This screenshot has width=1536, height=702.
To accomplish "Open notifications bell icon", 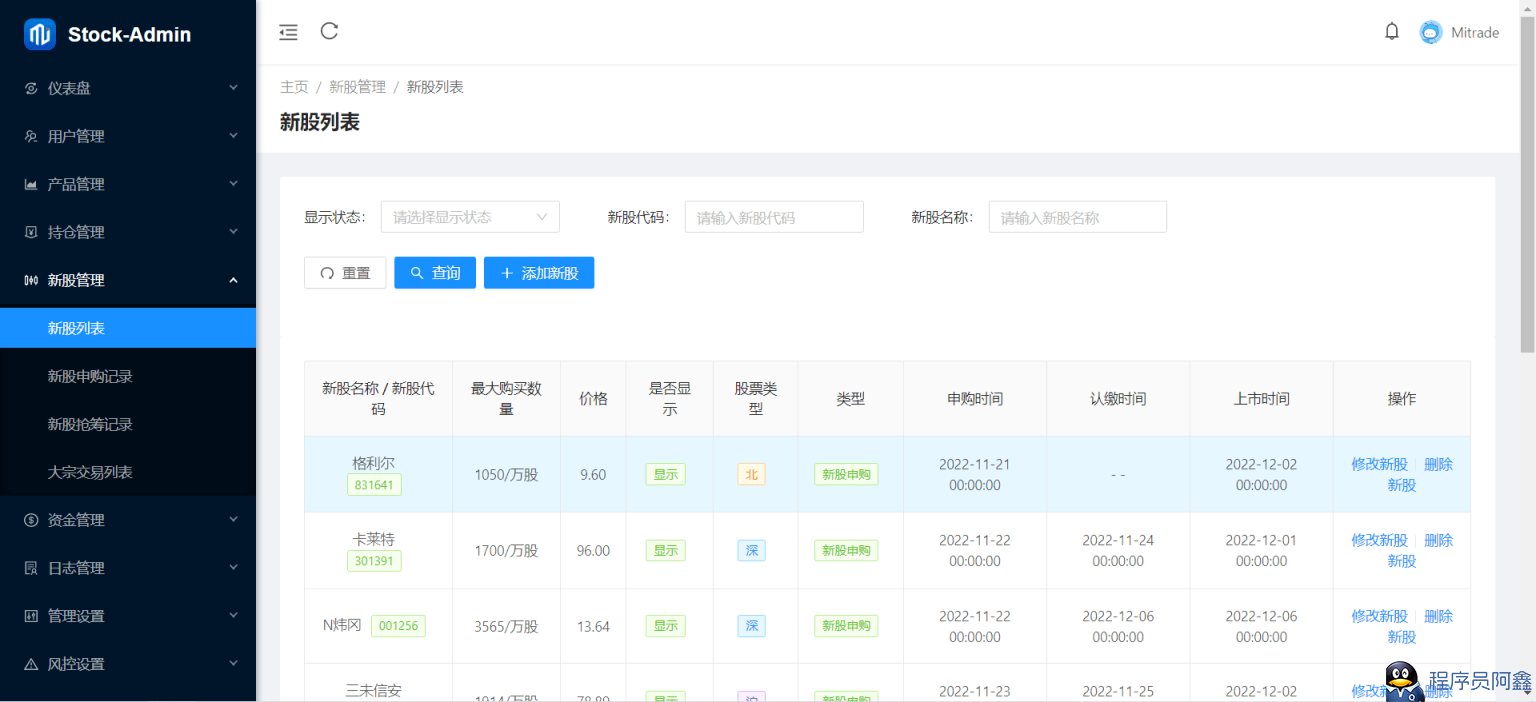I will [1392, 32].
